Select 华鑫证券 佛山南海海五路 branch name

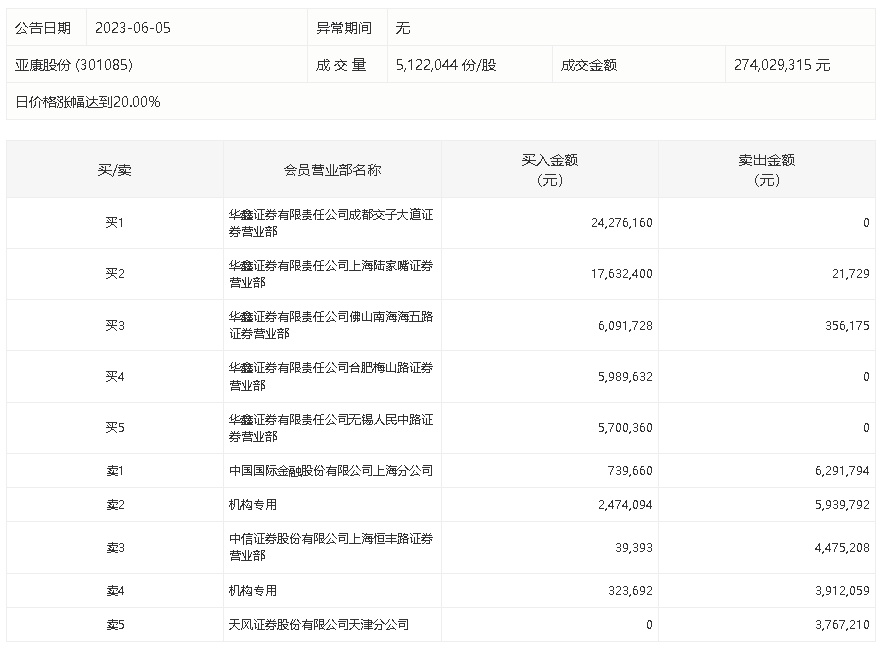click(331, 325)
